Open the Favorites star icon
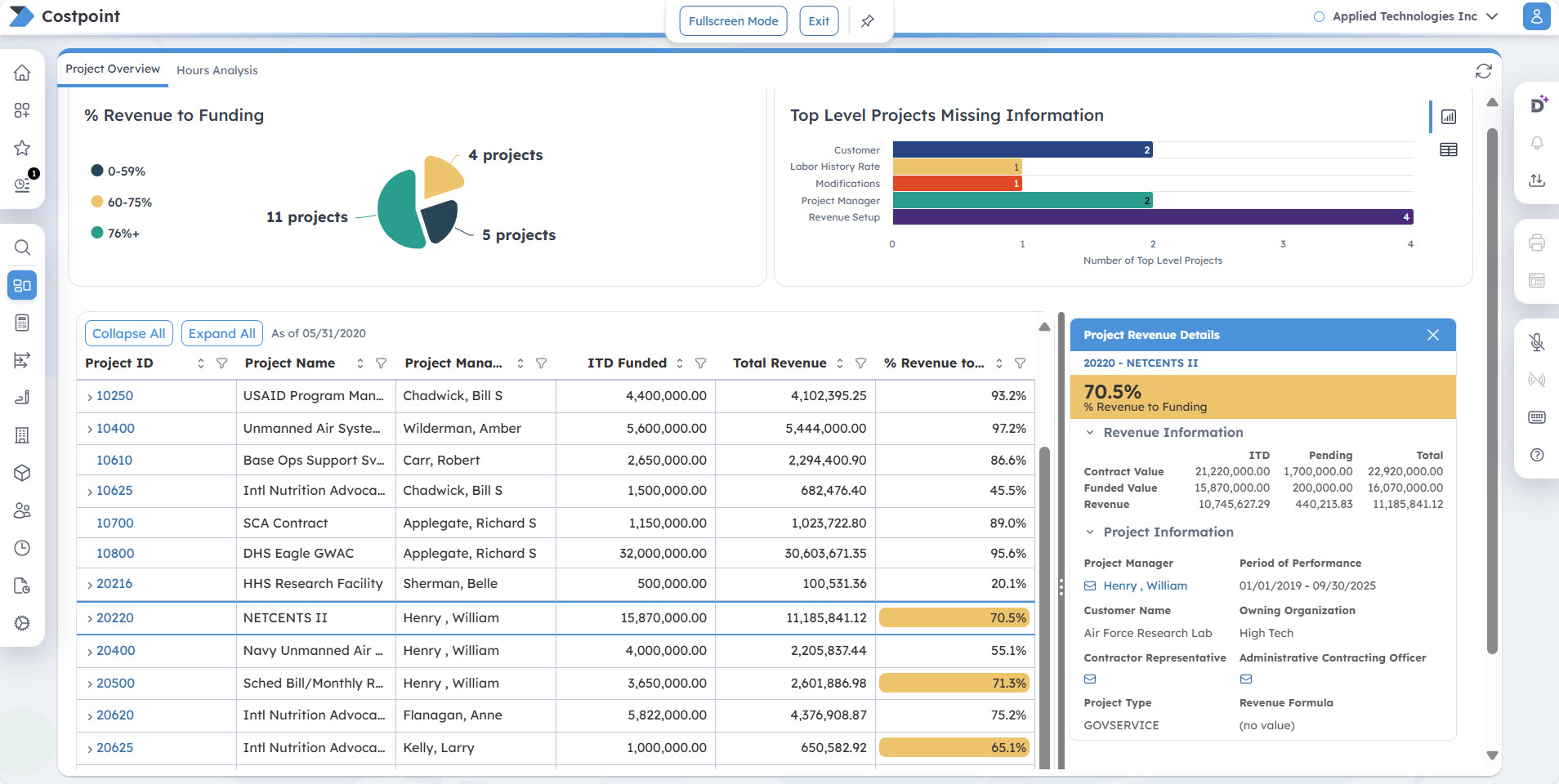 coord(22,148)
